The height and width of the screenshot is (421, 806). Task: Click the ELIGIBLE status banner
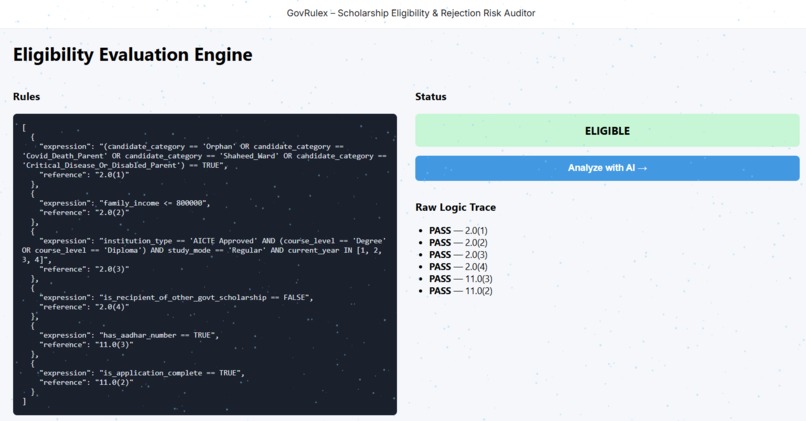pos(607,131)
